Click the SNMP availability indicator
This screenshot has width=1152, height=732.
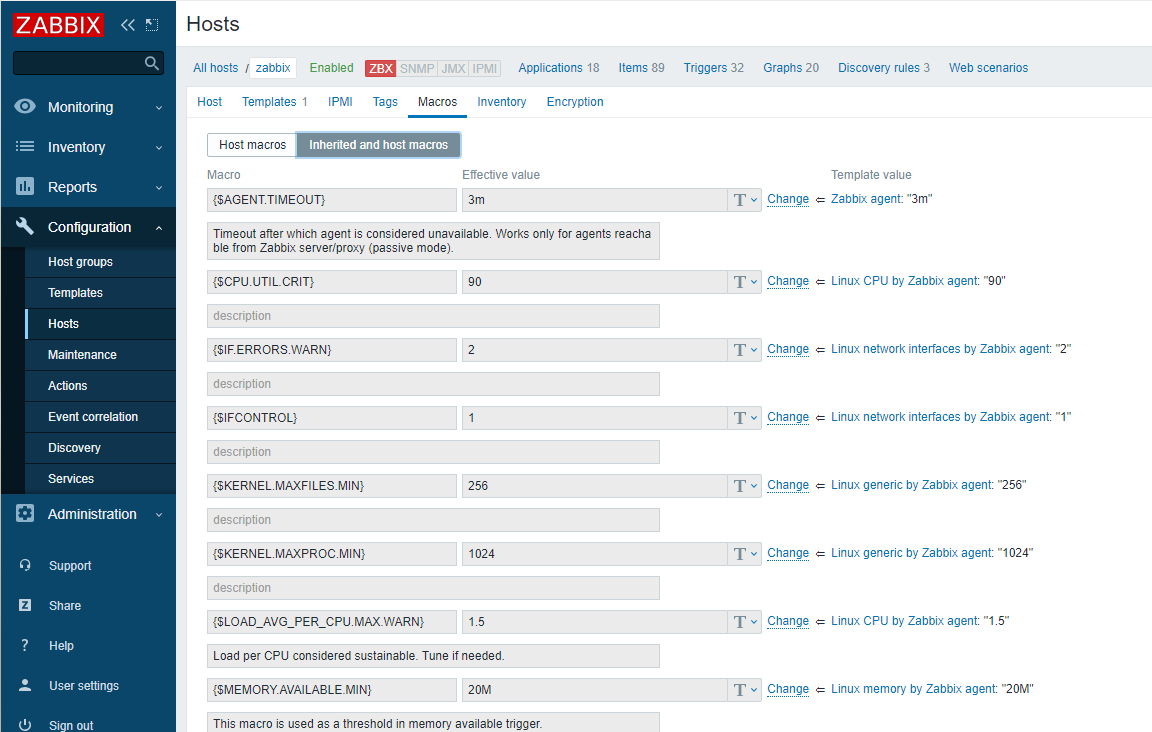point(417,68)
